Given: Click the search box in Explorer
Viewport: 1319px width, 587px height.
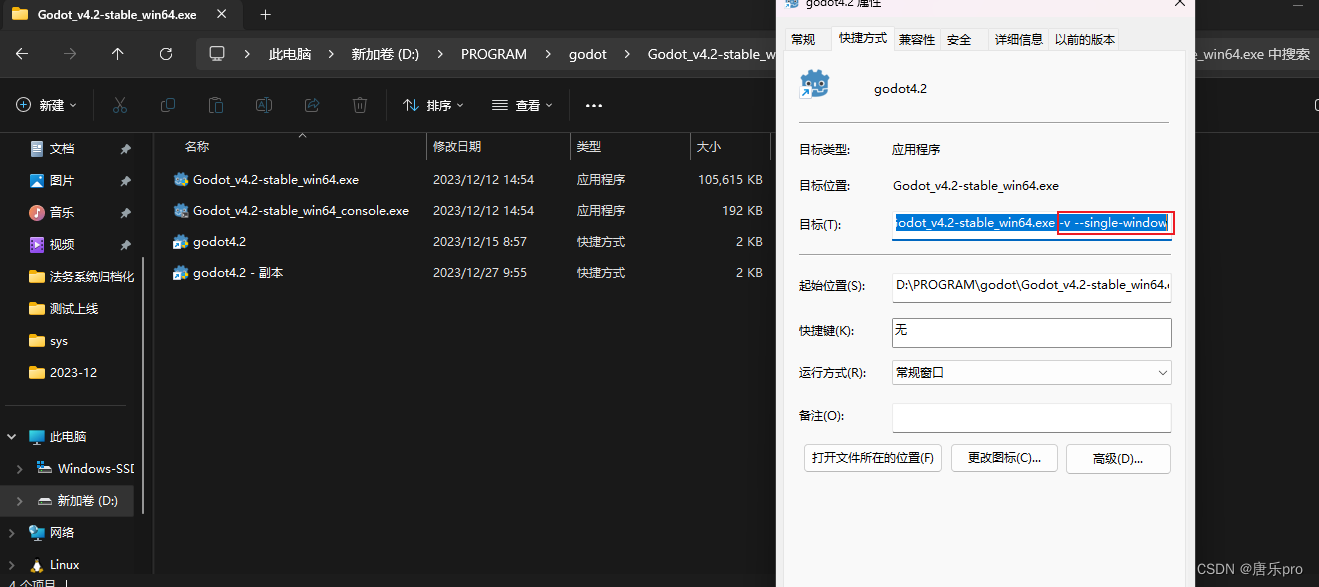Looking at the screenshot, I should pyautogui.click(x=1255, y=54).
